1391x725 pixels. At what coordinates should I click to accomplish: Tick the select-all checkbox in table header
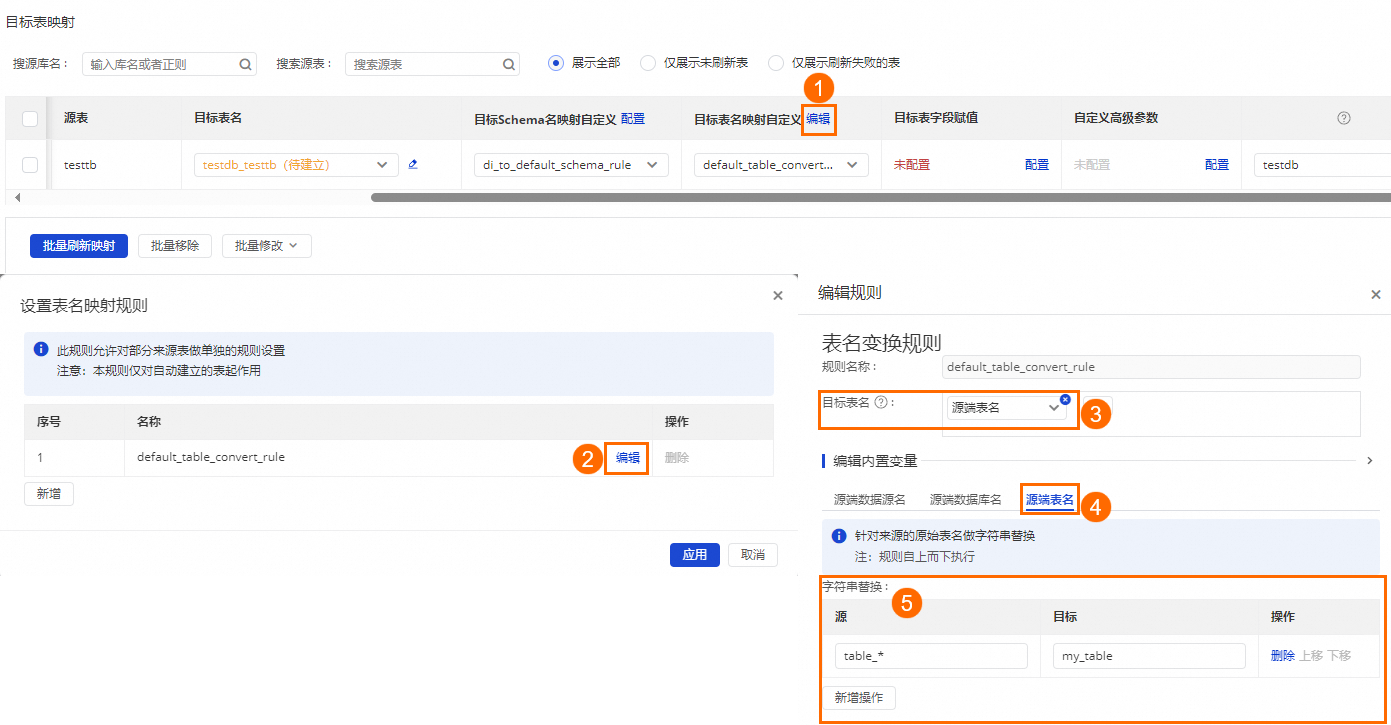click(30, 119)
